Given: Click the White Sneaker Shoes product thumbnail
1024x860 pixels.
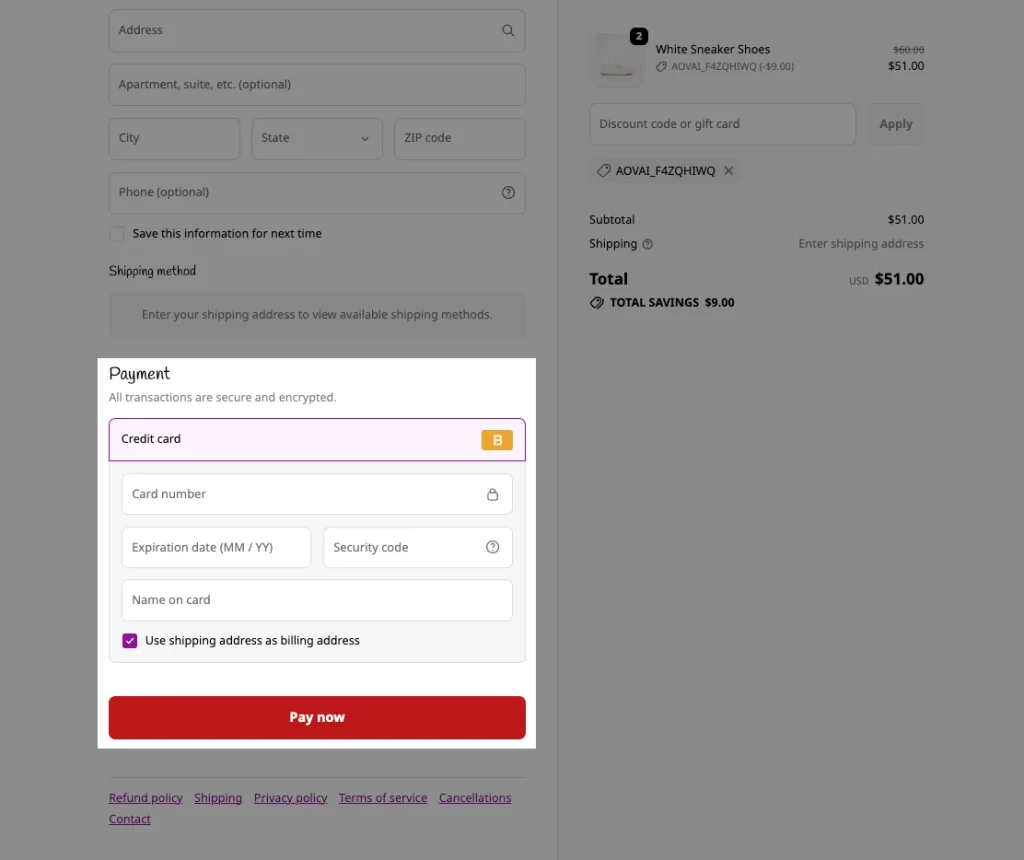Looking at the screenshot, I should (x=616, y=60).
